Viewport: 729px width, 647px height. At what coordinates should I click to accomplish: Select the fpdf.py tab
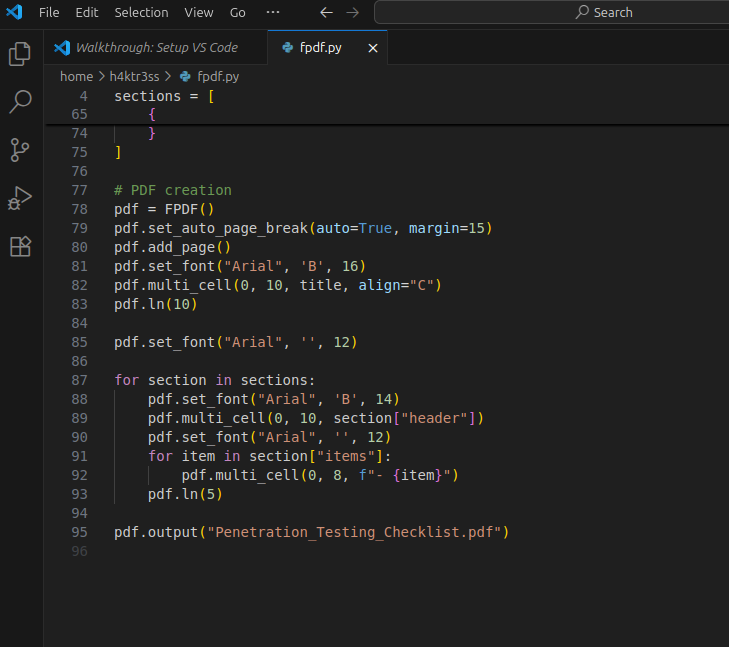pyautogui.click(x=320, y=48)
